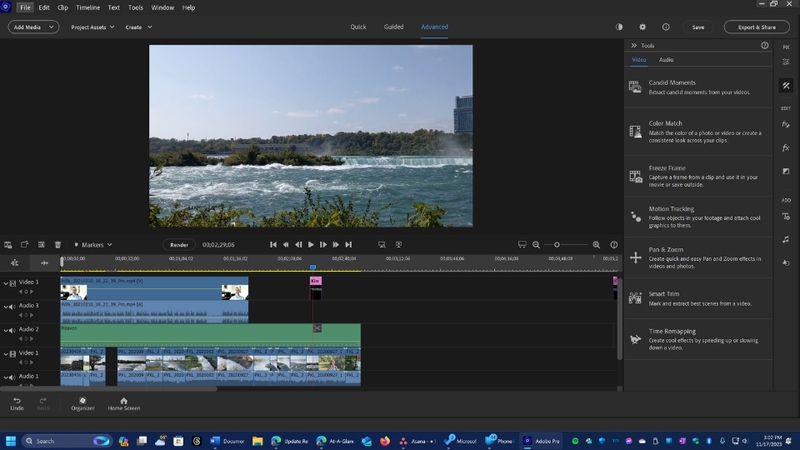Open the Color Match tool
800x450 pixels.
click(698, 132)
